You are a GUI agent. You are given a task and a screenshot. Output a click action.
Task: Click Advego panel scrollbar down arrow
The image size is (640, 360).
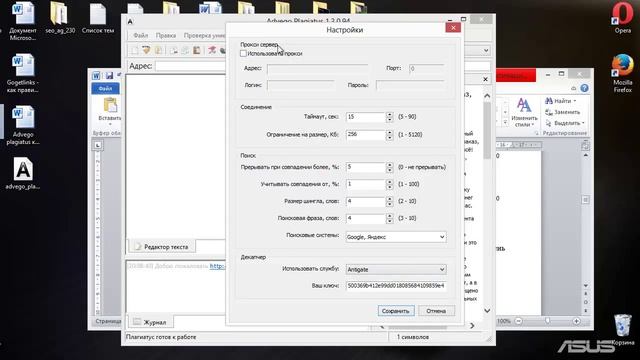[x=487, y=311]
